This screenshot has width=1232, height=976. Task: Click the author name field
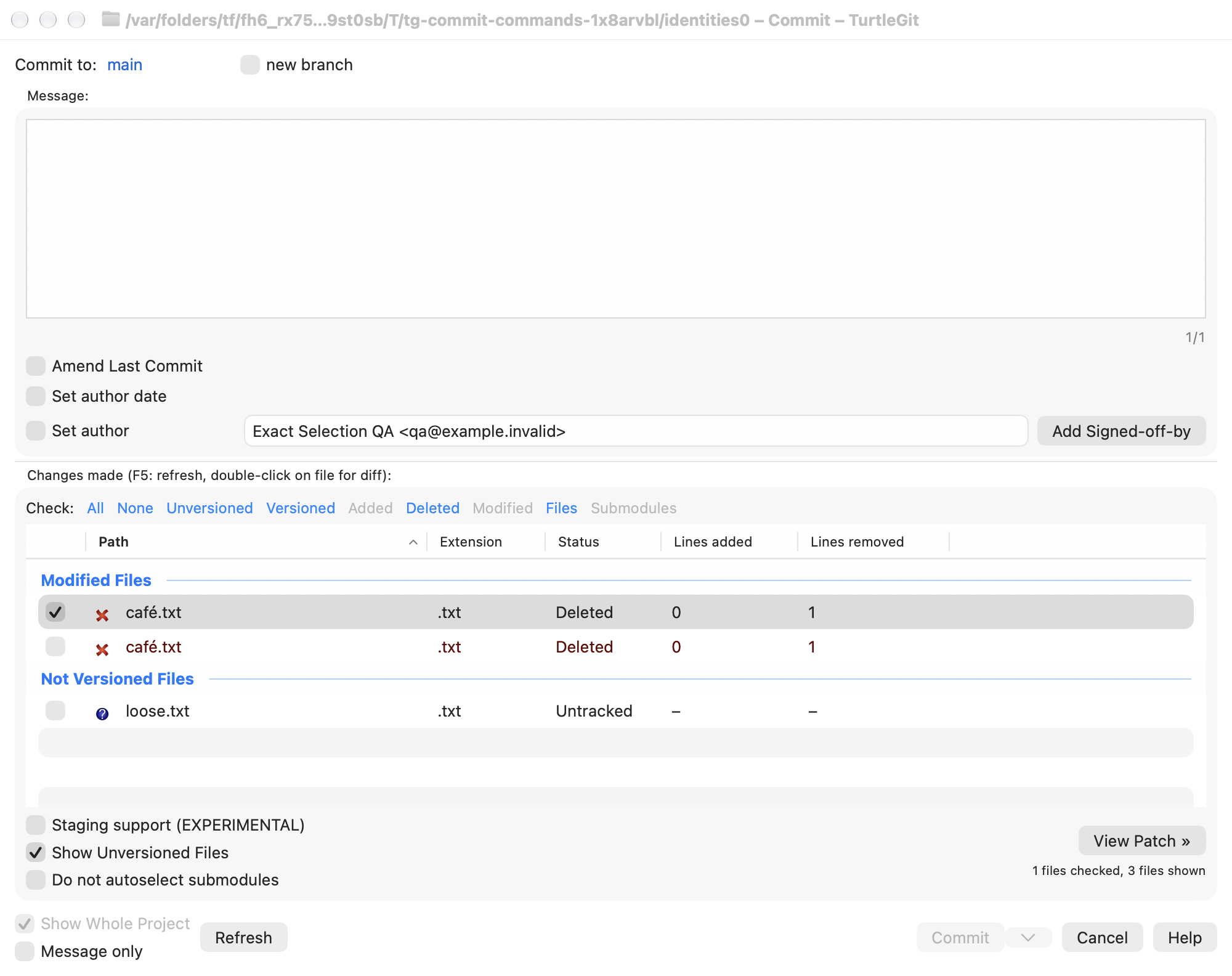click(x=636, y=431)
